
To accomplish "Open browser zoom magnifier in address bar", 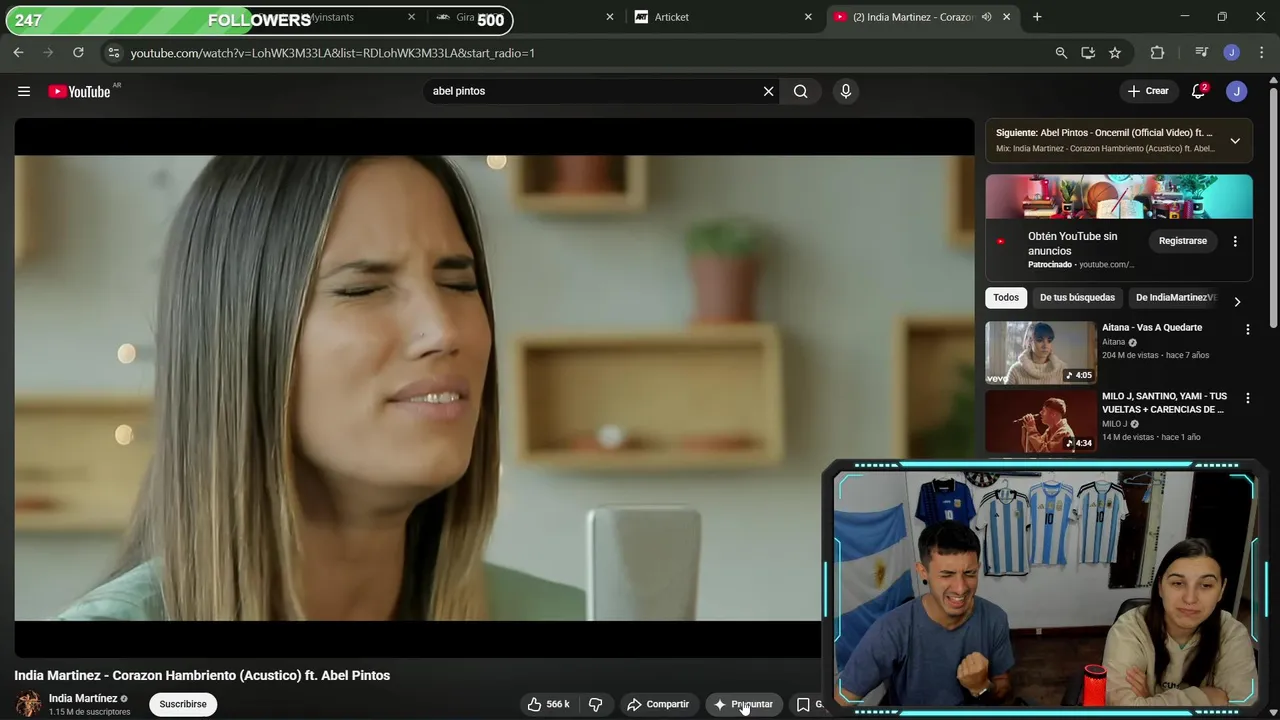I will [1061, 53].
